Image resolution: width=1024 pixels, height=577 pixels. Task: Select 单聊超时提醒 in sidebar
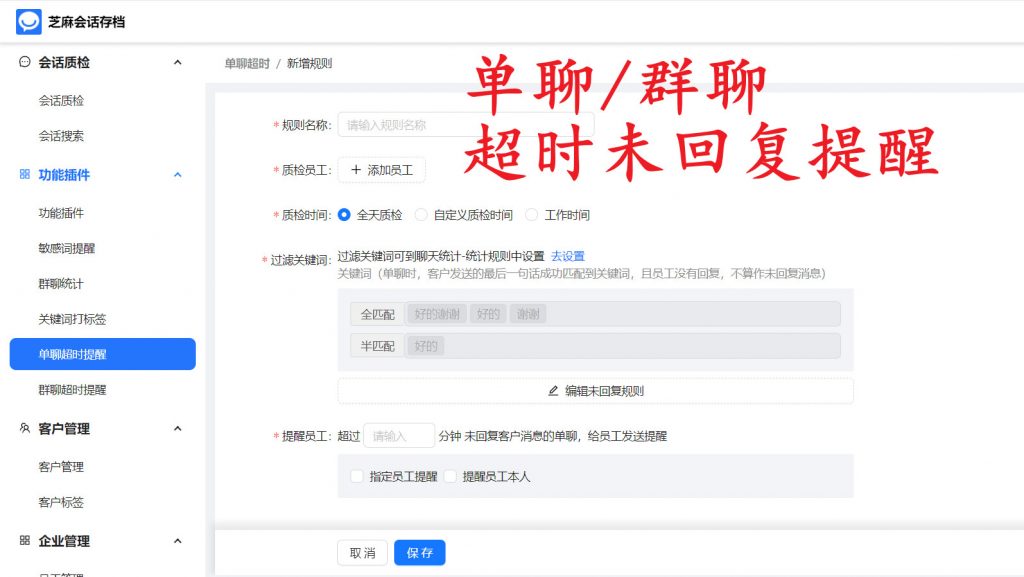[103, 354]
